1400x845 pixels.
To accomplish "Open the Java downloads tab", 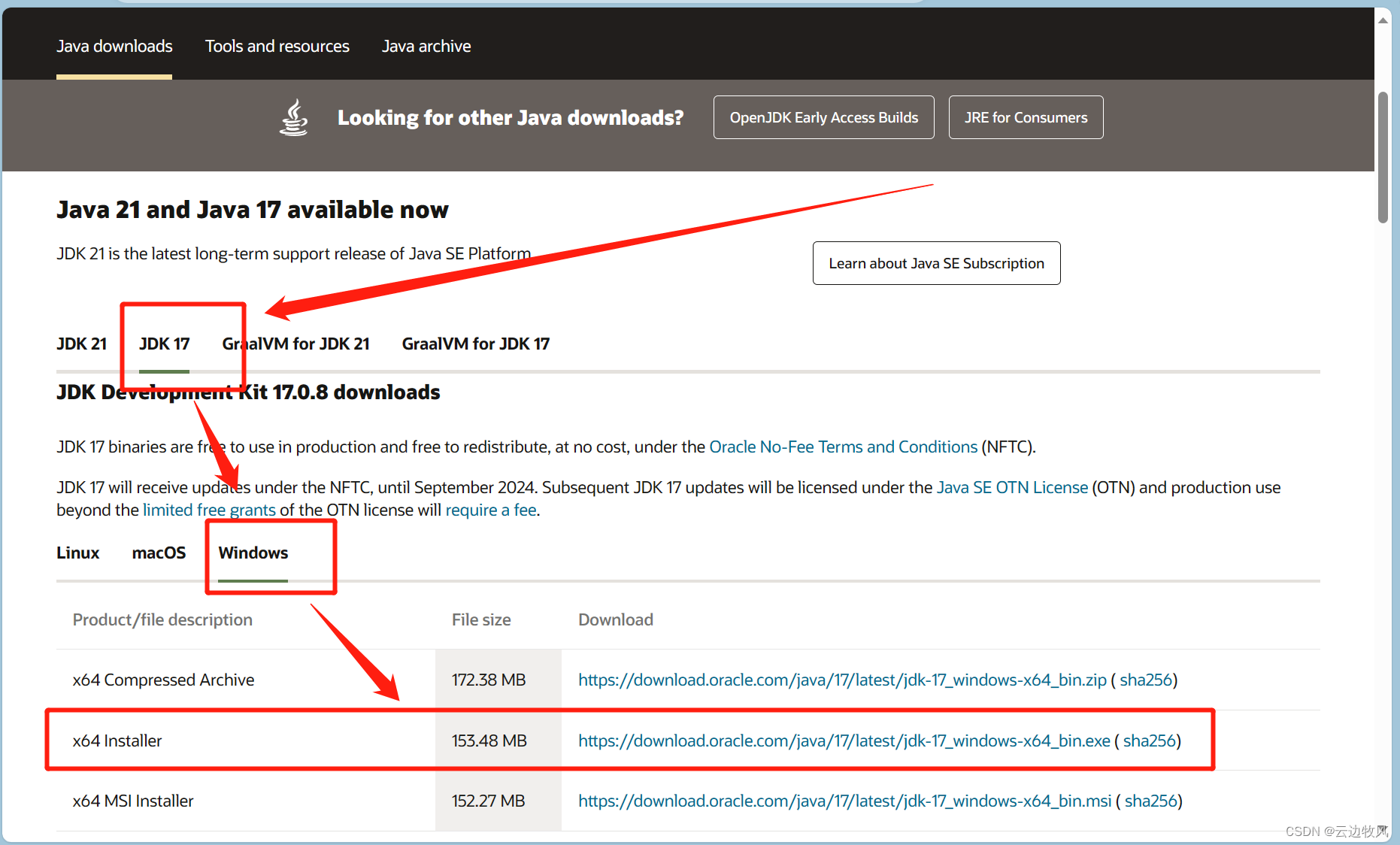I will point(114,47).
